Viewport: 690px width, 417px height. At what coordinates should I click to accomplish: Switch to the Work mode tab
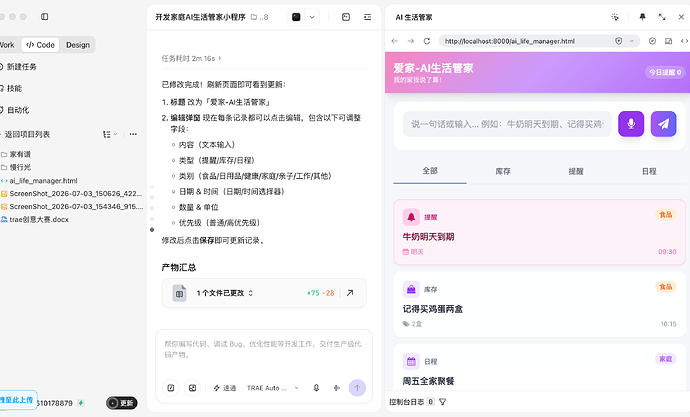pyautogui.click(x=7, y=45)
